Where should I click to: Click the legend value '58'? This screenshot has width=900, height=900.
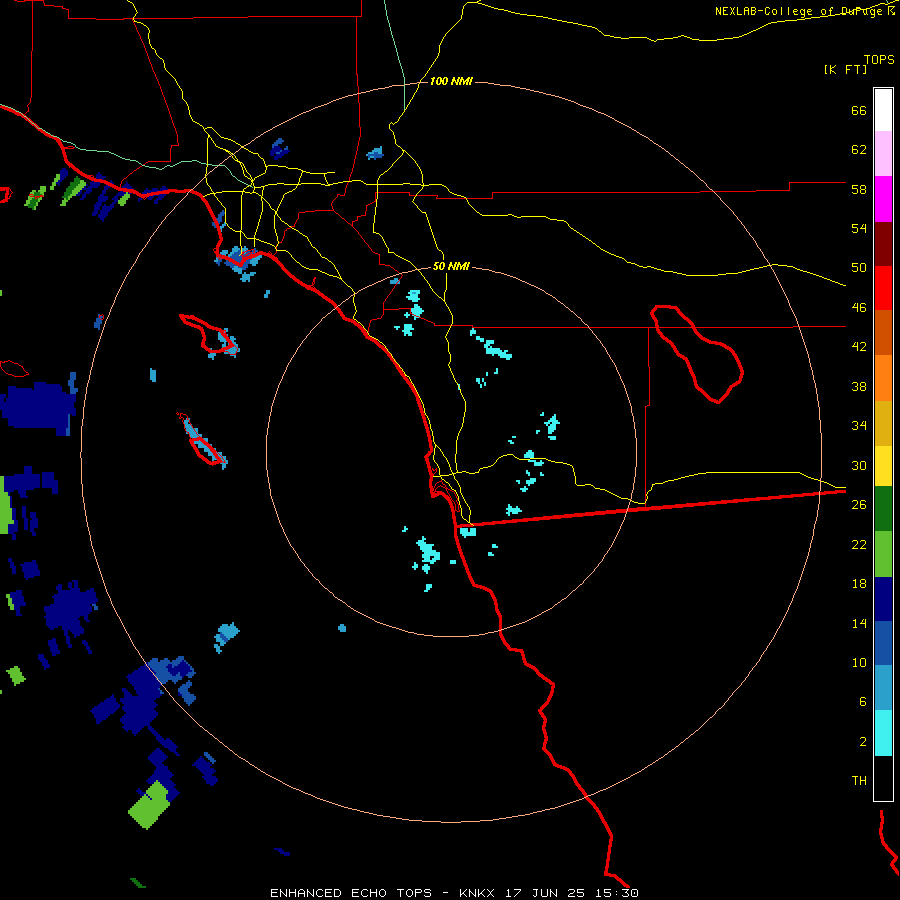[x=859, y=189]
